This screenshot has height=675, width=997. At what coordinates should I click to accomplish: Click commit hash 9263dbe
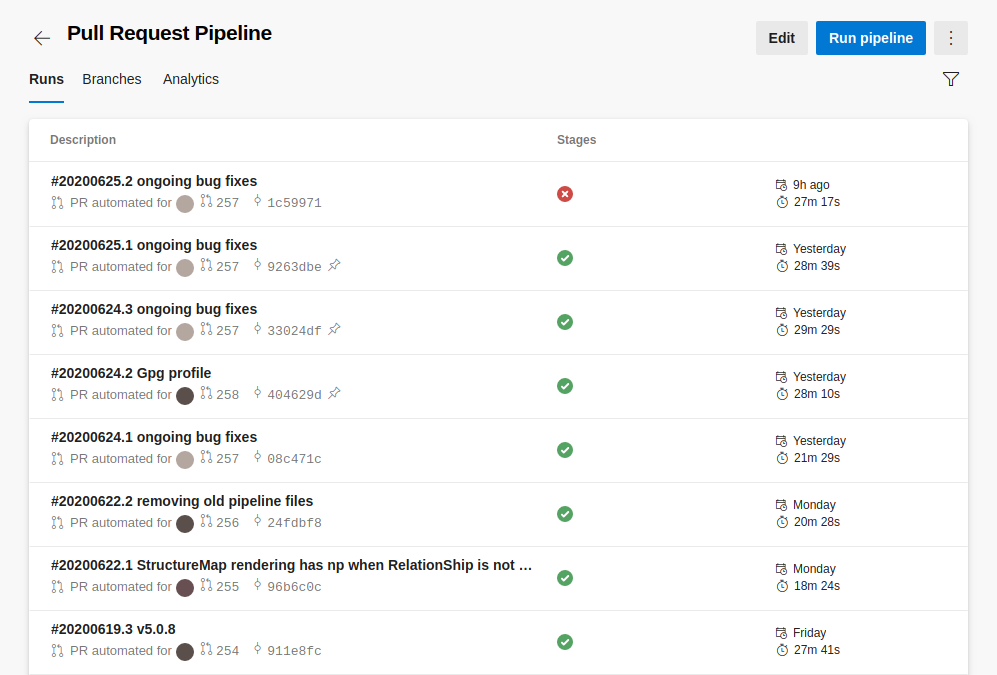294,267
